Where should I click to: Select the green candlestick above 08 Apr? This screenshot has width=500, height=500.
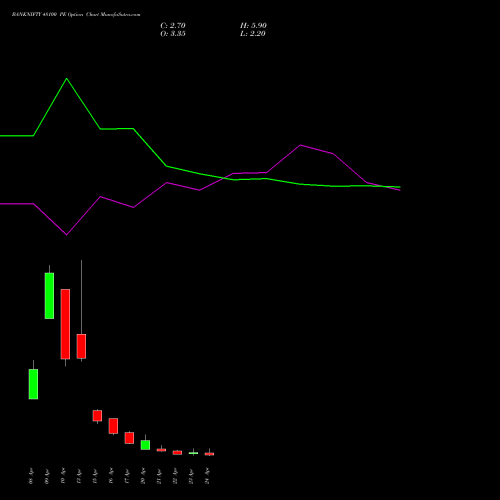tap(33, 384)
